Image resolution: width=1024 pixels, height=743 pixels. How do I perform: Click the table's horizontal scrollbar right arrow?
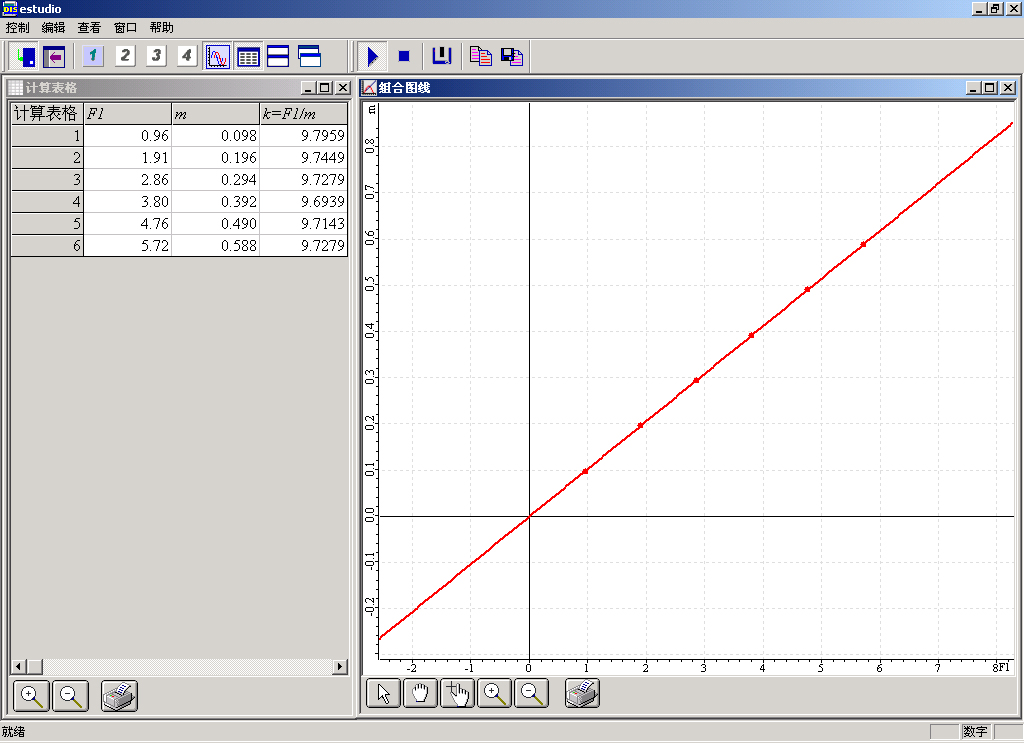click(x=340, y=666)
